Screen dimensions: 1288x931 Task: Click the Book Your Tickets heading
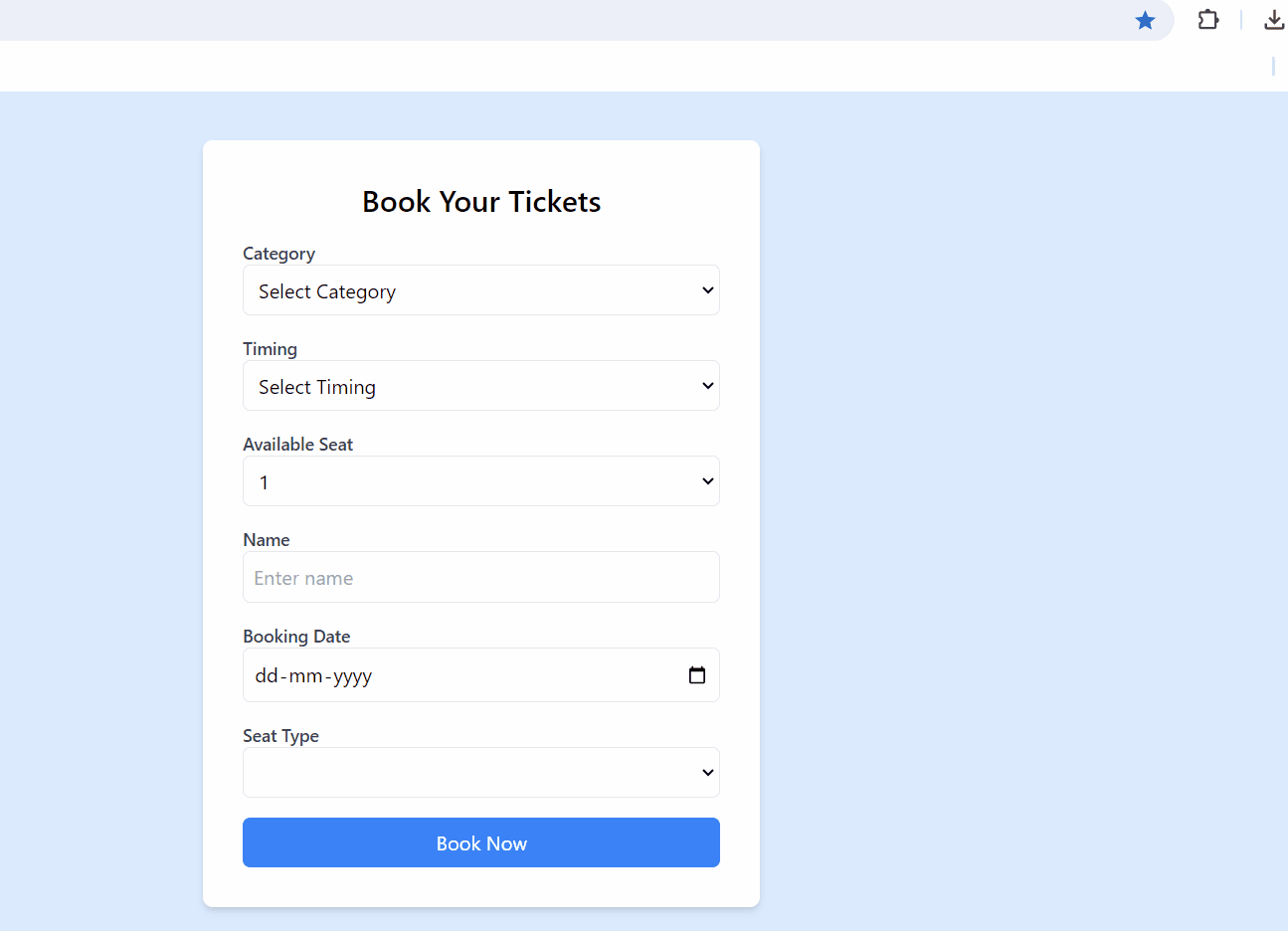pyautogui.click(x=481, y=202)
